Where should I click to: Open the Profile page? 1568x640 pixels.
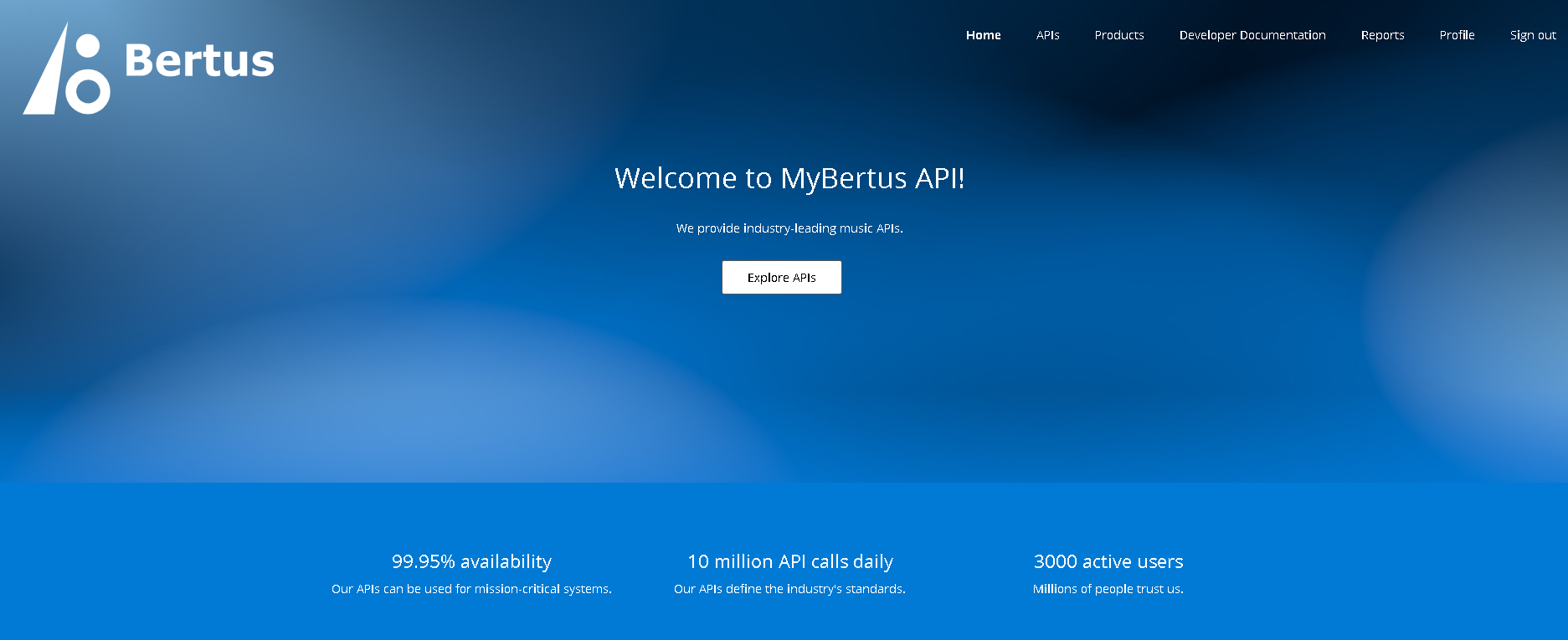click(x=1457, y=35)
